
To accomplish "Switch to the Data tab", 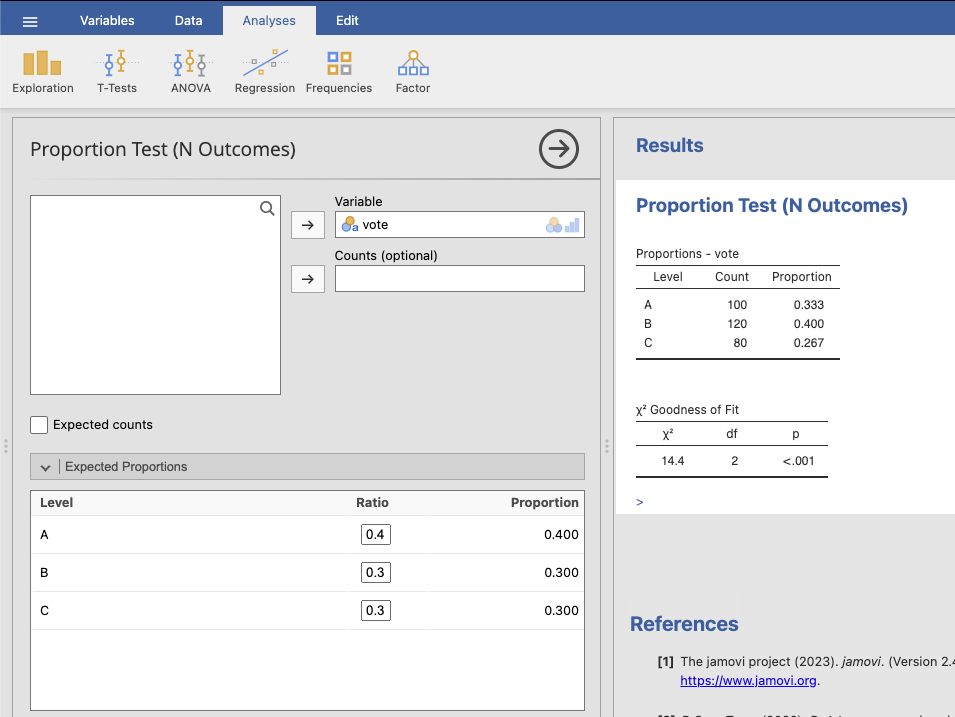I will [x=188, y=21].
